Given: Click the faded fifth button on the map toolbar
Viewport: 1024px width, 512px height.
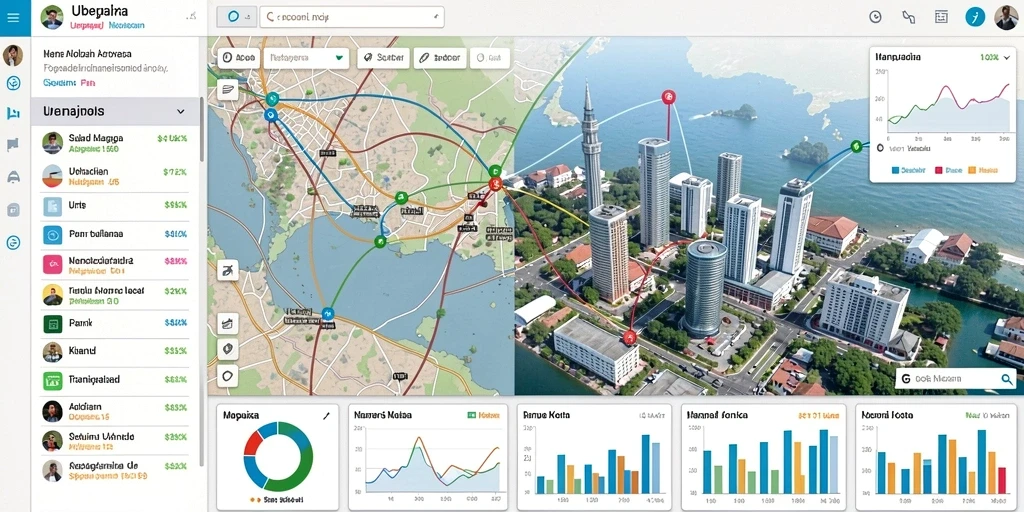Looking at the screenshot, I should [x=488, y=57].
